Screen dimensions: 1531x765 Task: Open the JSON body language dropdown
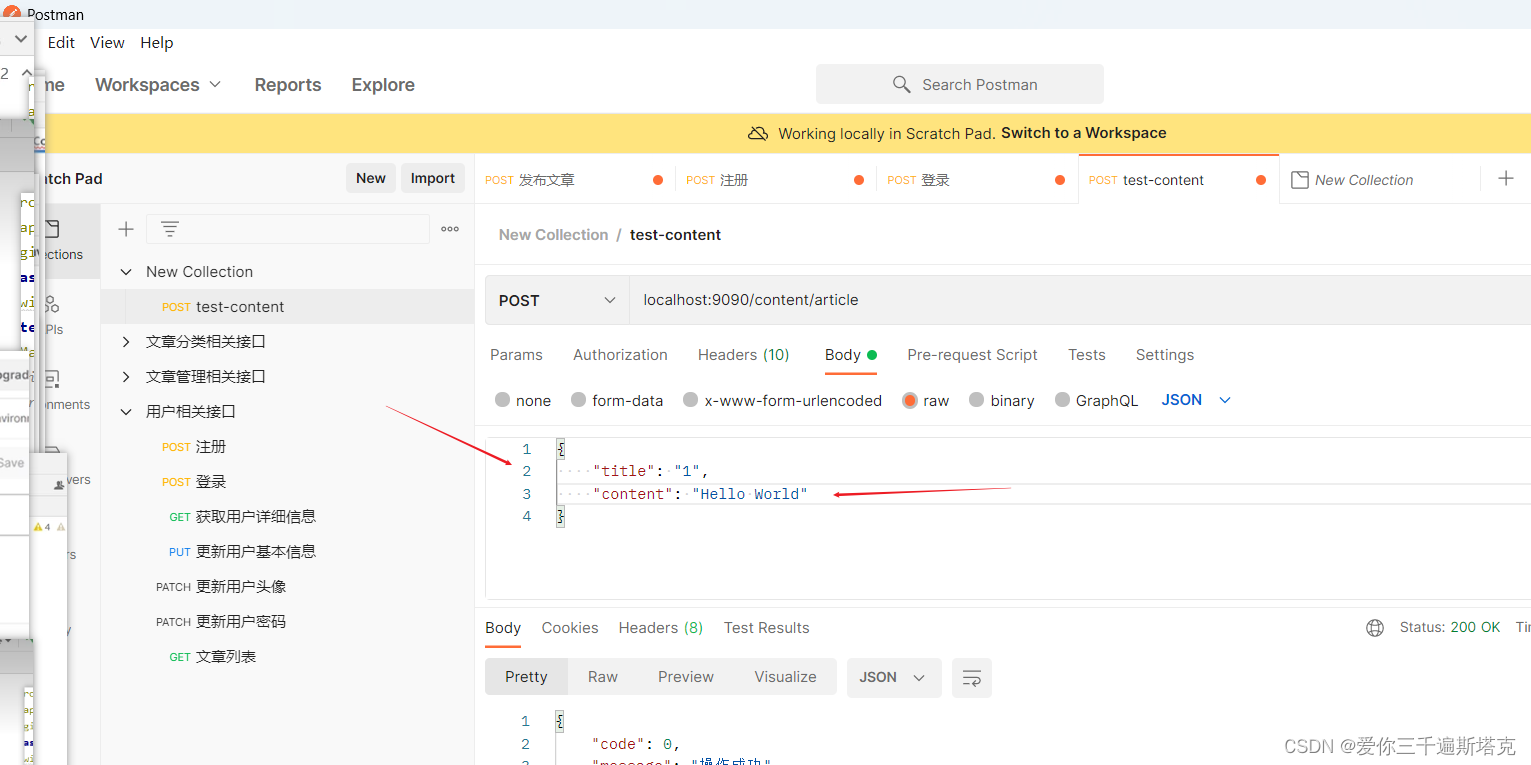click(1195, 399)
